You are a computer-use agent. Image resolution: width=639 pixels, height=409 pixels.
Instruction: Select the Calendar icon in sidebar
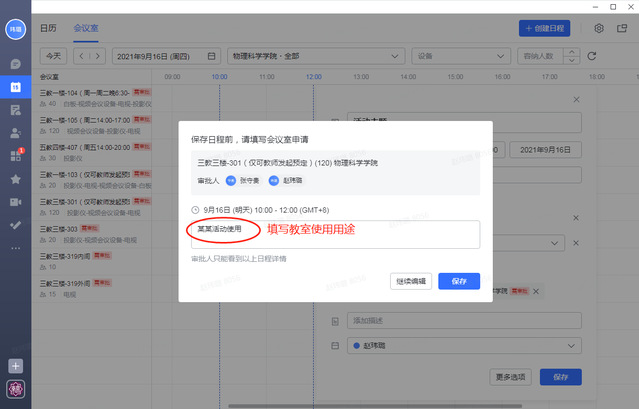(15, 87)
